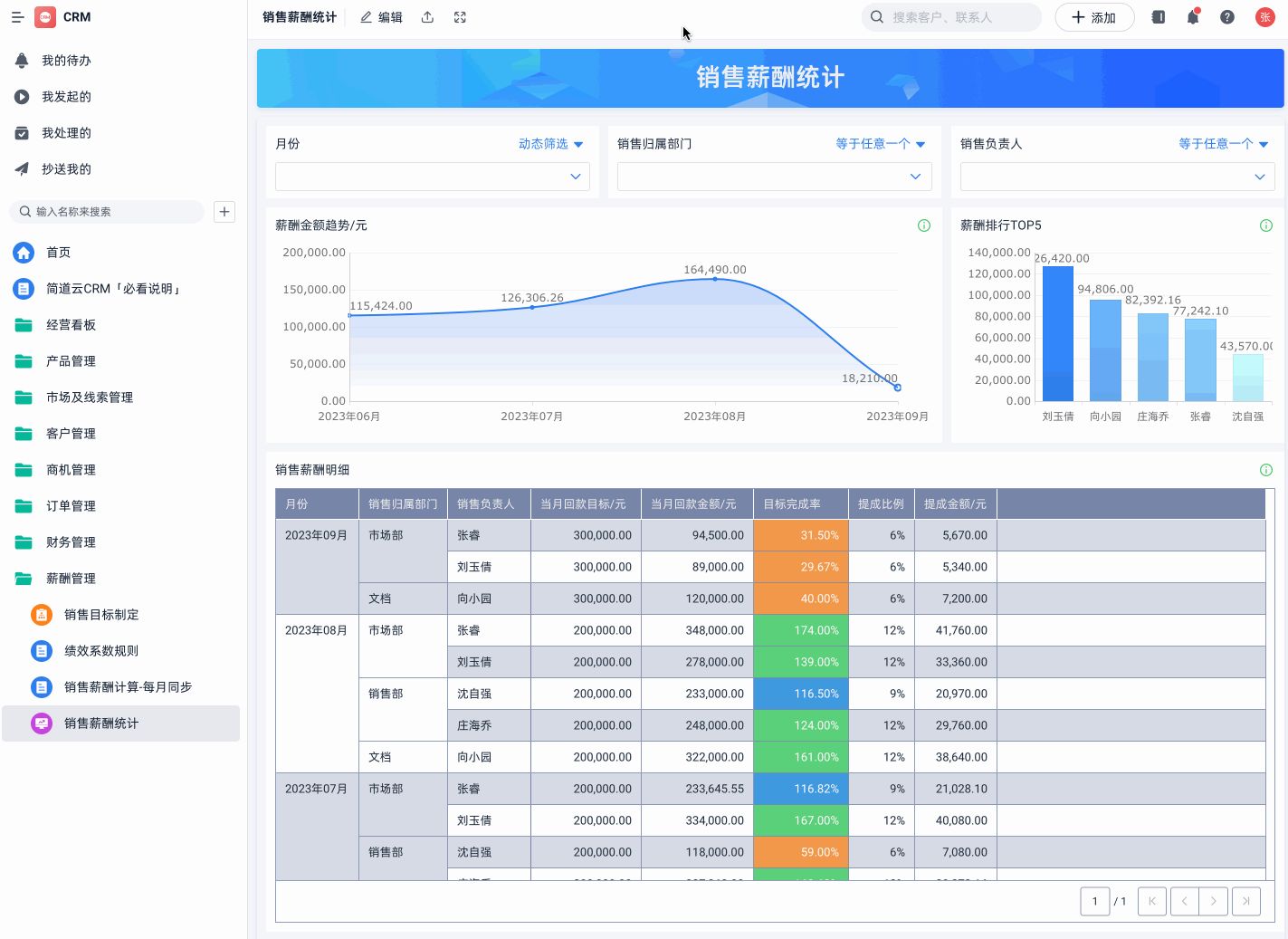Click the orange 31.50% completion cell

(x=801, y=535)
